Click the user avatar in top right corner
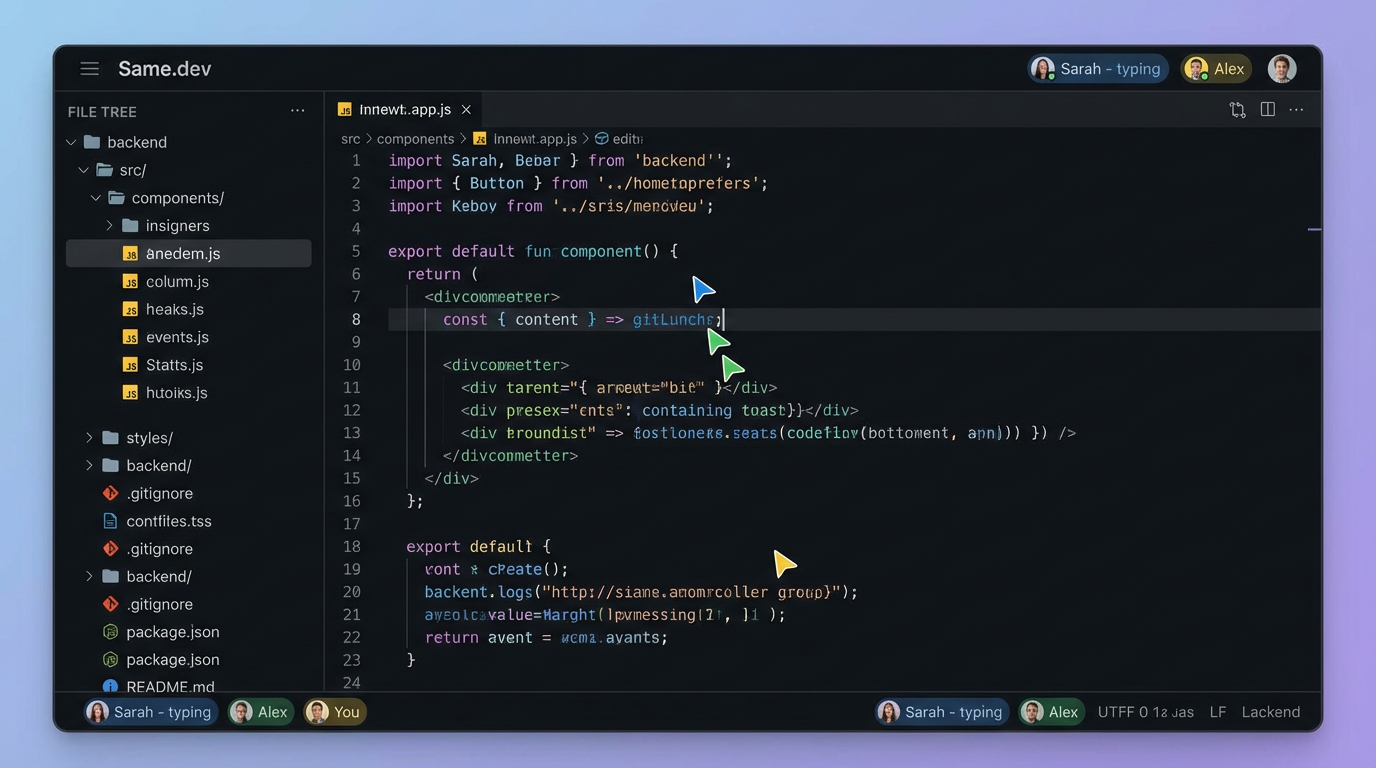The image size is (1376, 768). [1282, 68]
